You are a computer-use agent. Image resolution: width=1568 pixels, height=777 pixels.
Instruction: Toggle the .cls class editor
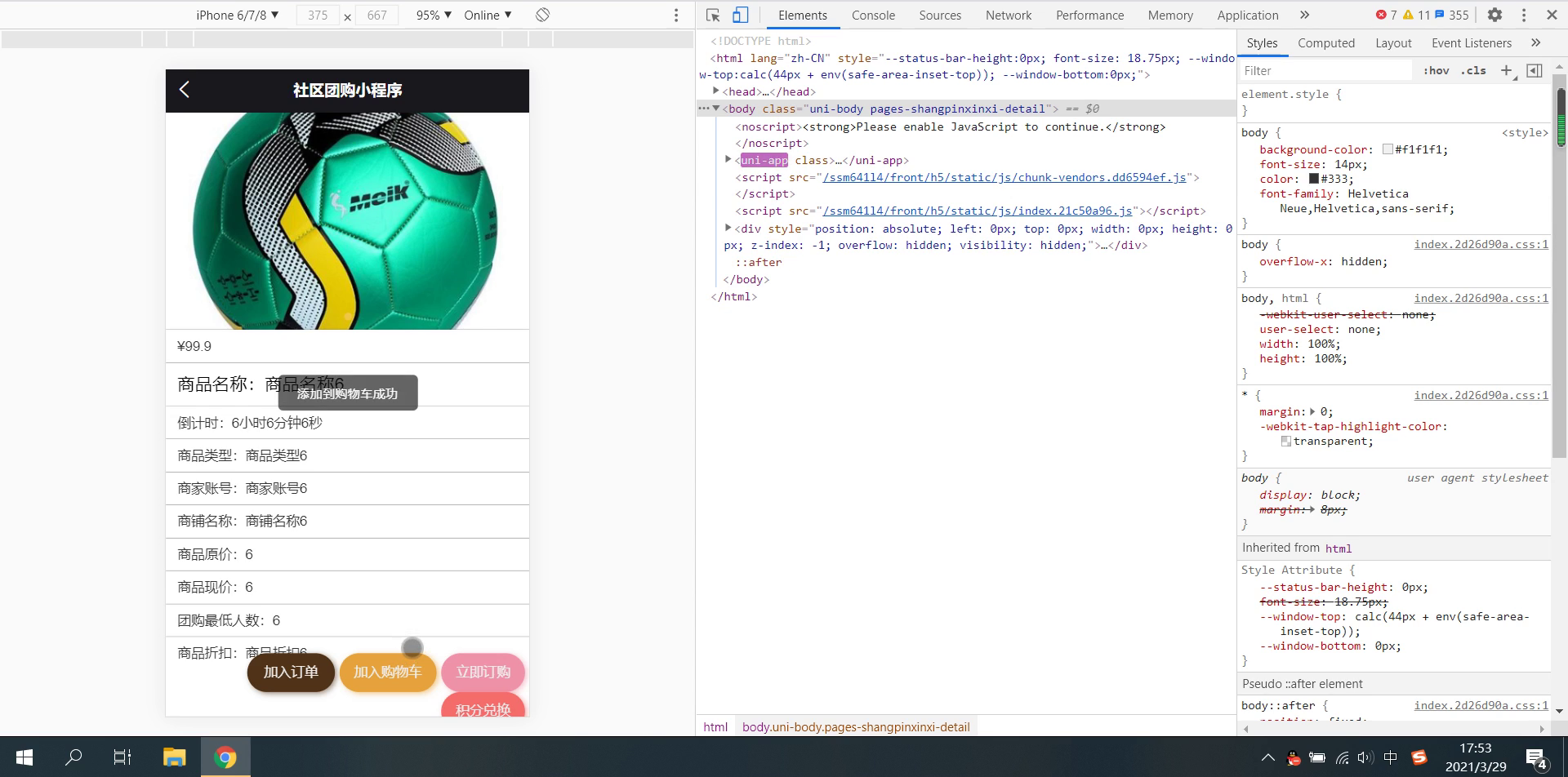click(1473, 70)
